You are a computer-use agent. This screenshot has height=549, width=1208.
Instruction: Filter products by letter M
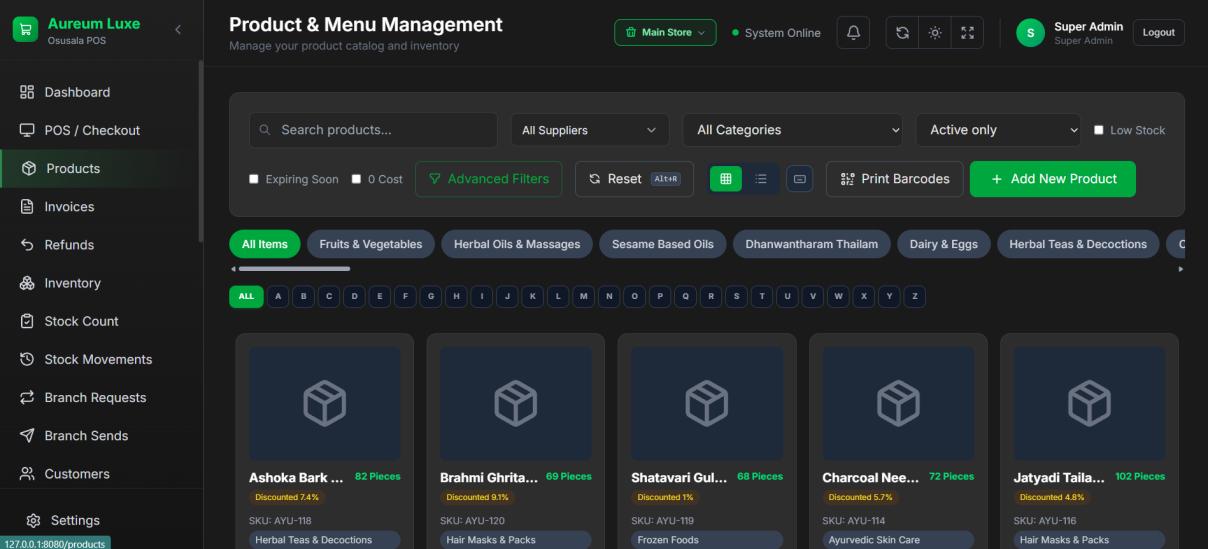584,296
